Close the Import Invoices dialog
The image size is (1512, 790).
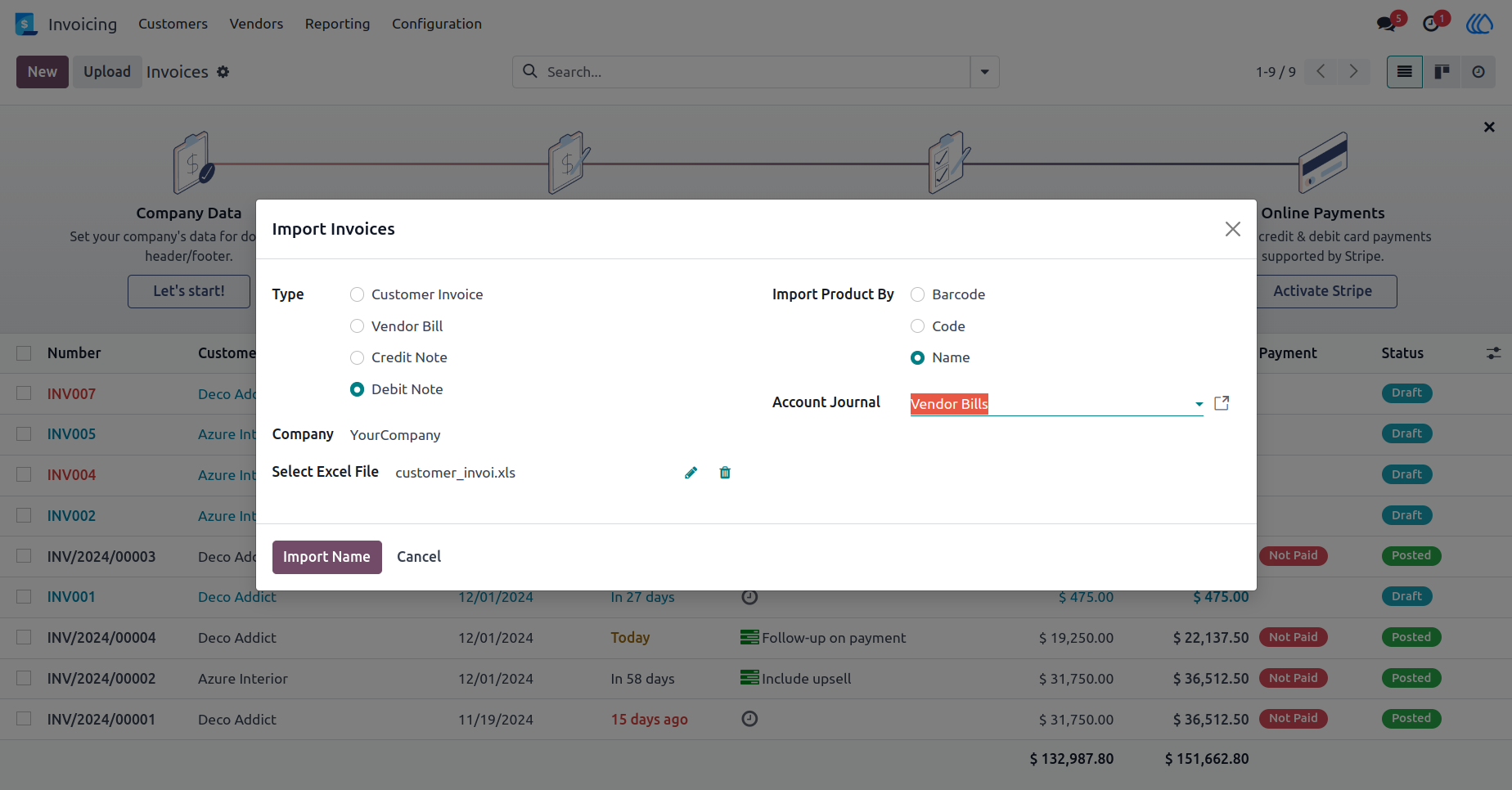pos(1233,229)
